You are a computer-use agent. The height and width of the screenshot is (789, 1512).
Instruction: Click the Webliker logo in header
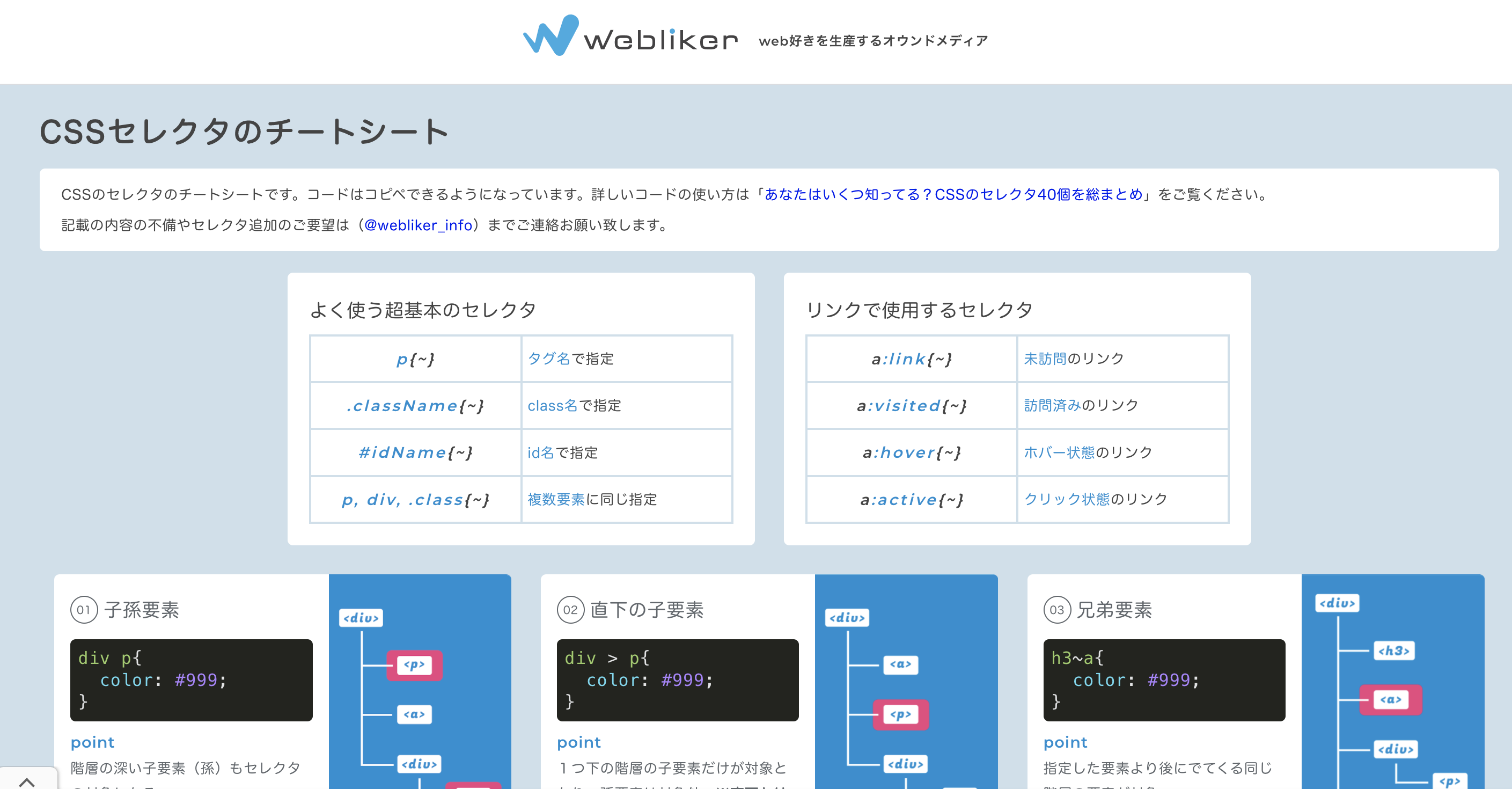(x=630, y=36)
